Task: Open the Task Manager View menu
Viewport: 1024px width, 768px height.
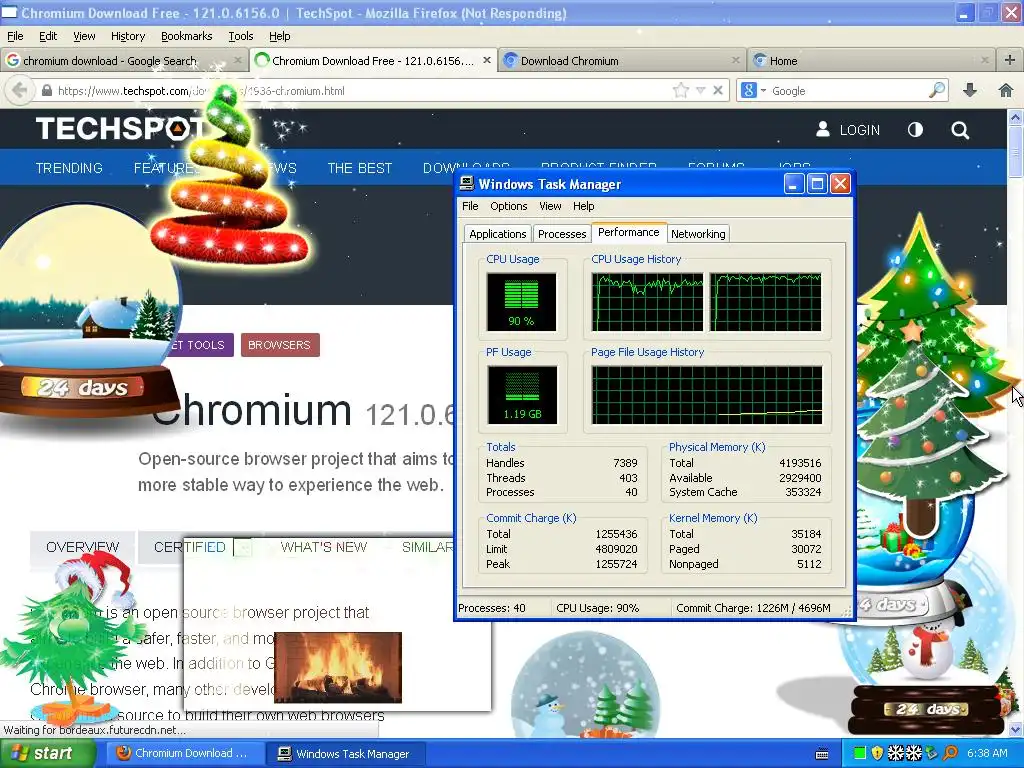Action: click(550, 206)
